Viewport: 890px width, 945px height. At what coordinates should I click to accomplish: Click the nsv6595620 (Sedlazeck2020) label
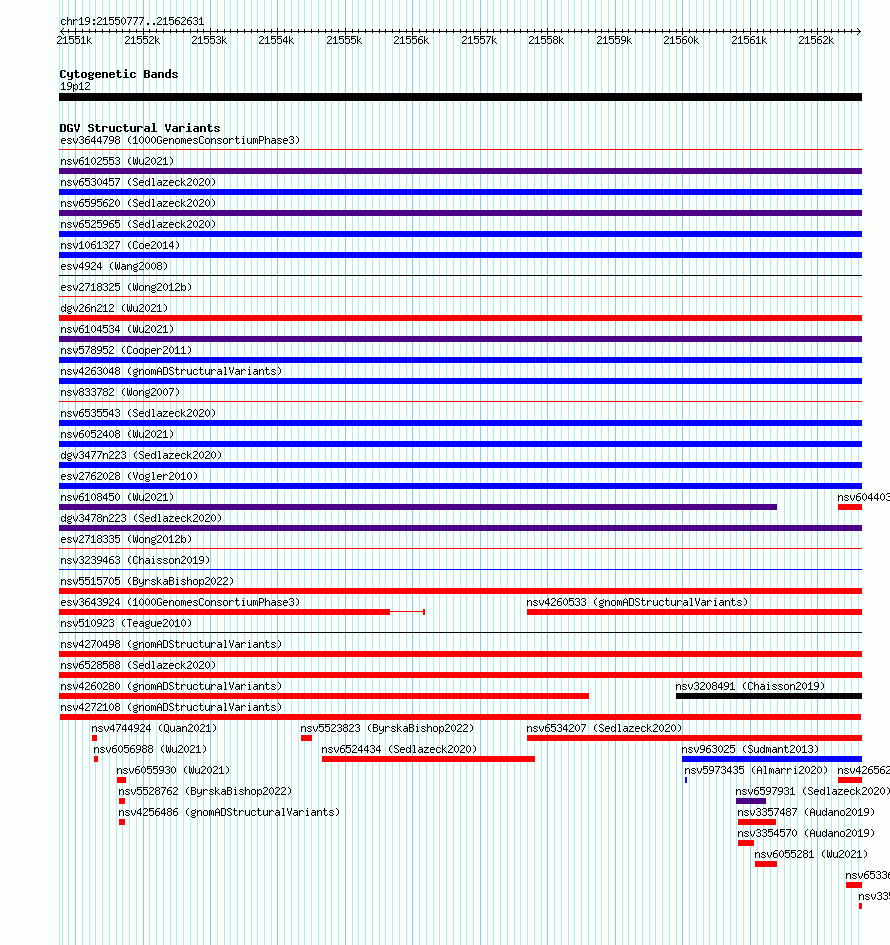click(138, 204)
